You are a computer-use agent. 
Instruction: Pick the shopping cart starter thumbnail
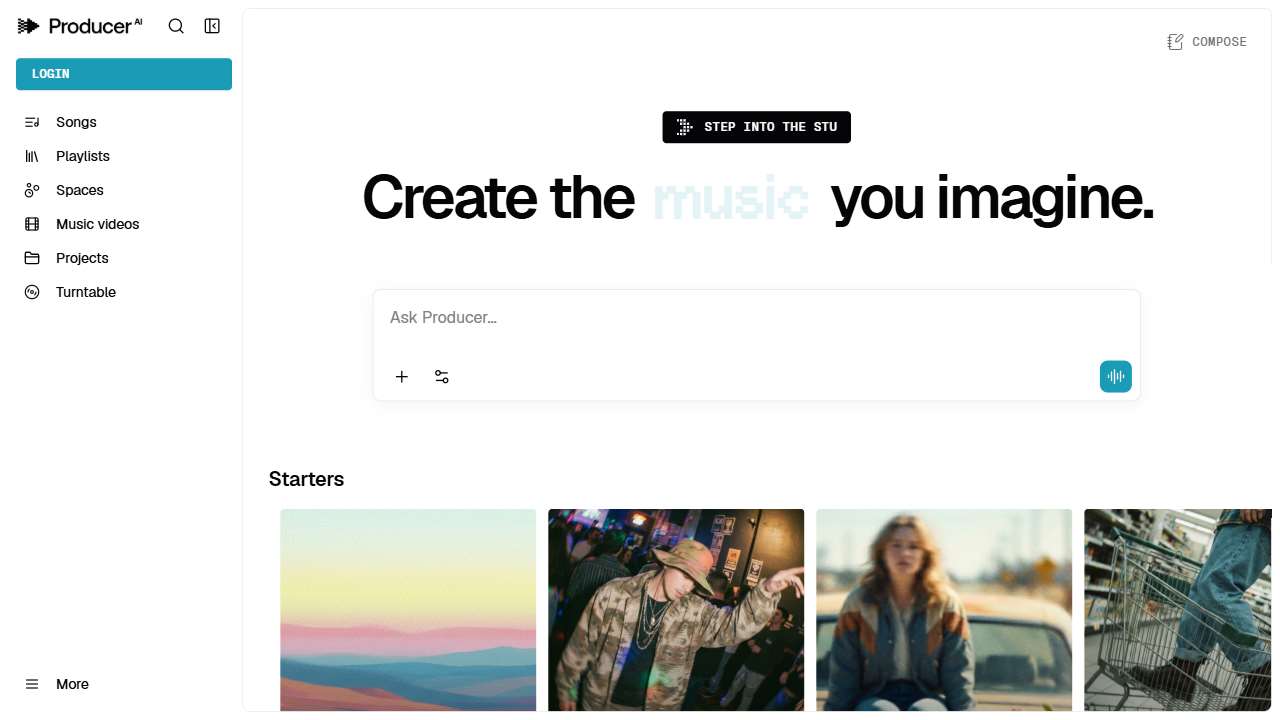[x=1178, y=610]
